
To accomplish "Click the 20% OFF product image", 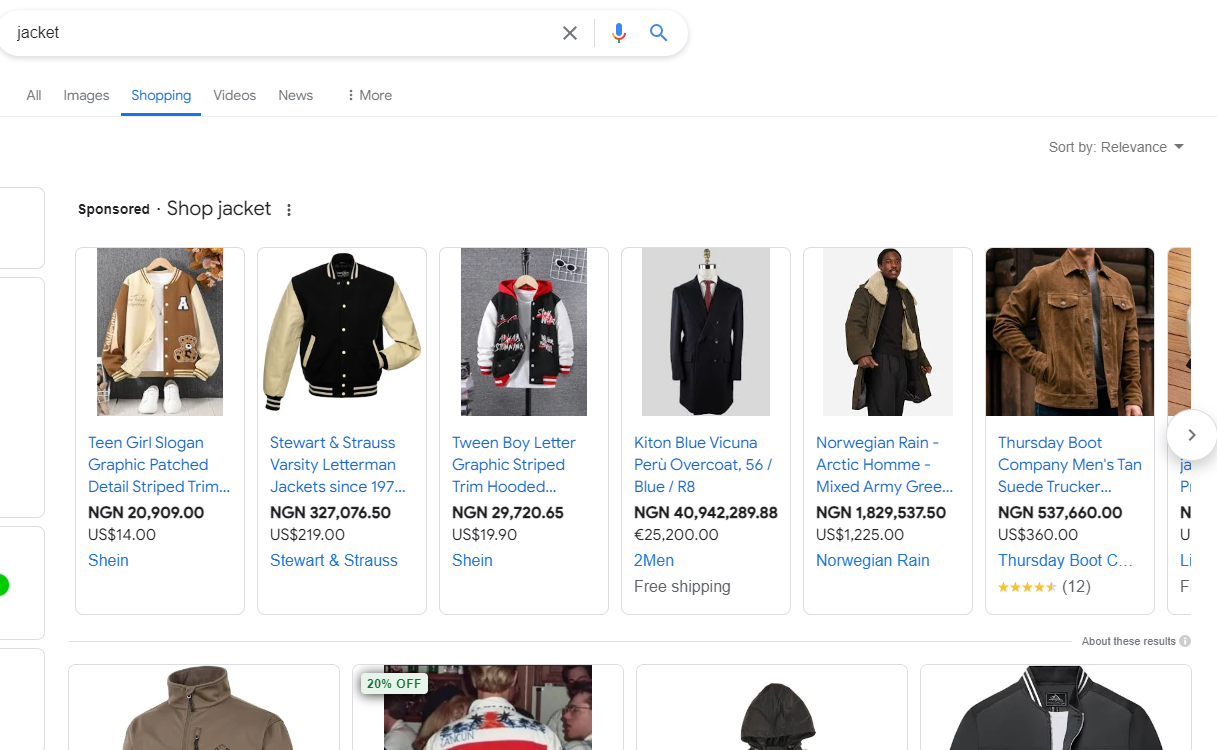I will (488, 708).
